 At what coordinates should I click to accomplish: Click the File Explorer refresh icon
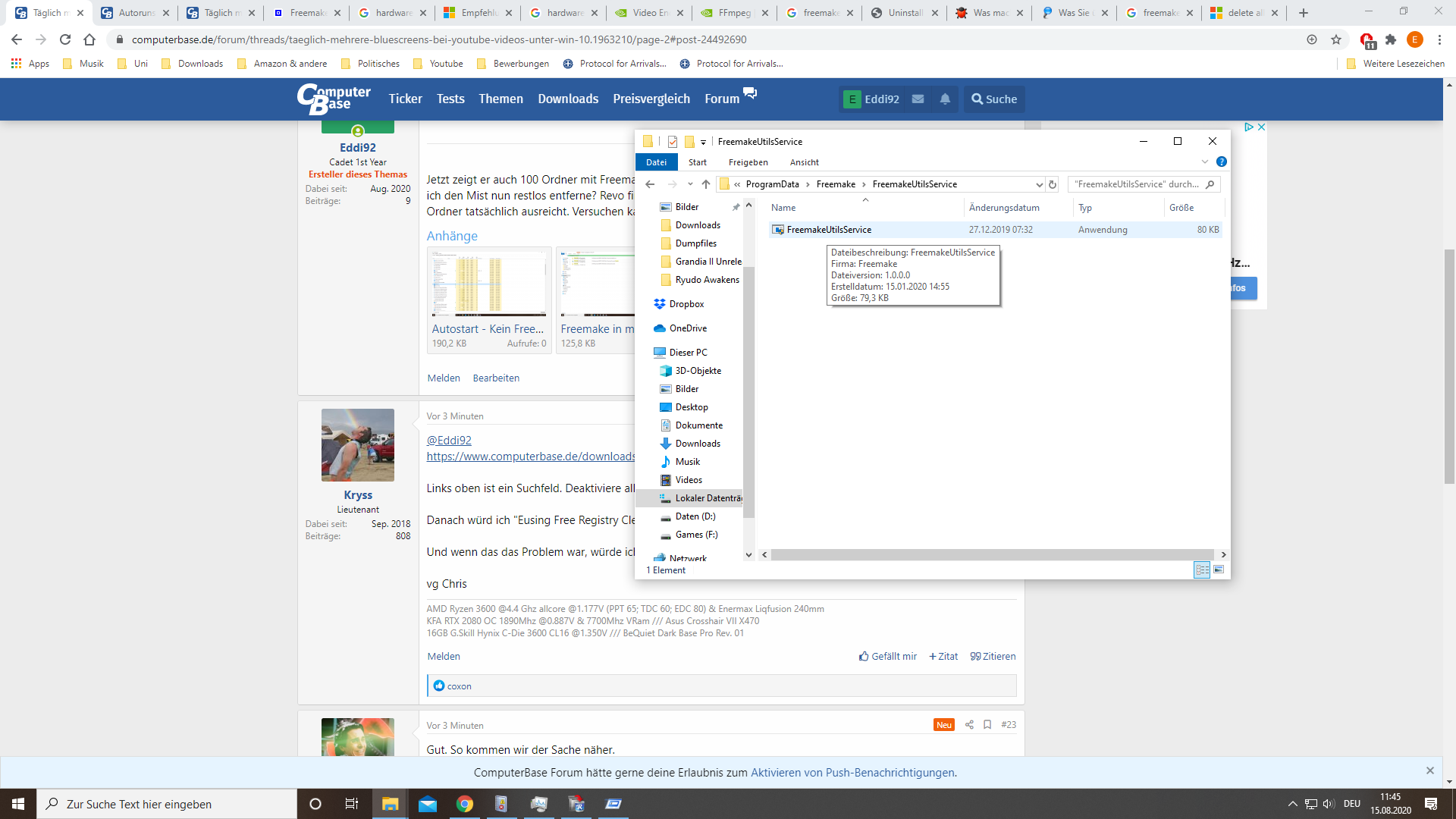1053,184
